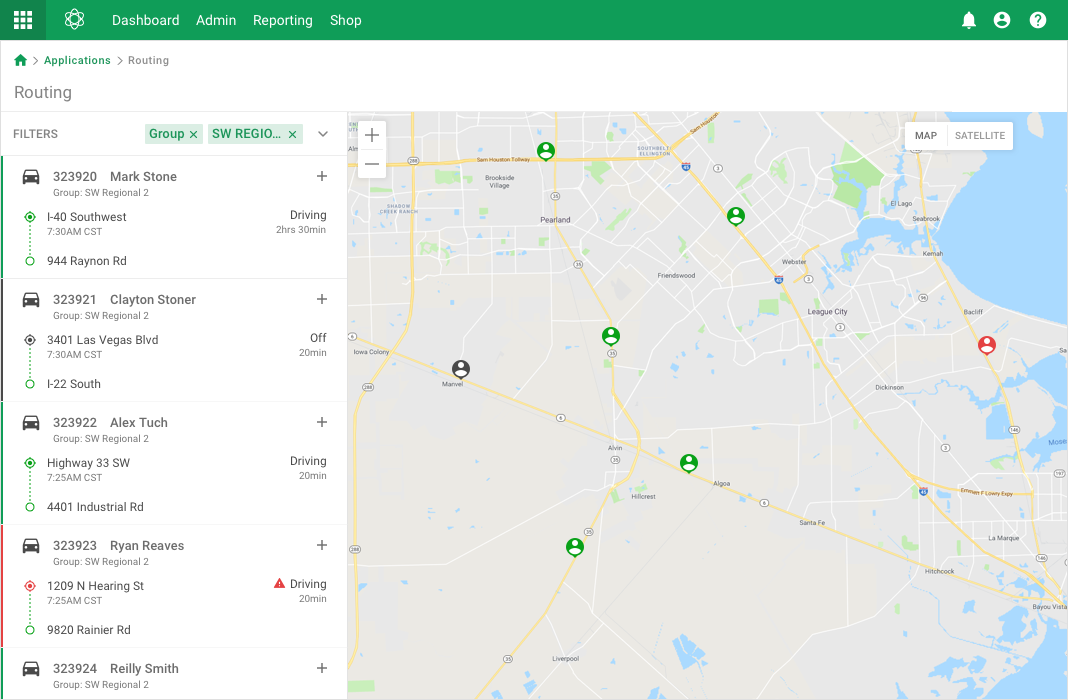
Task: Remove the SW REGIO... filter chip
Action: pos(292,134)
